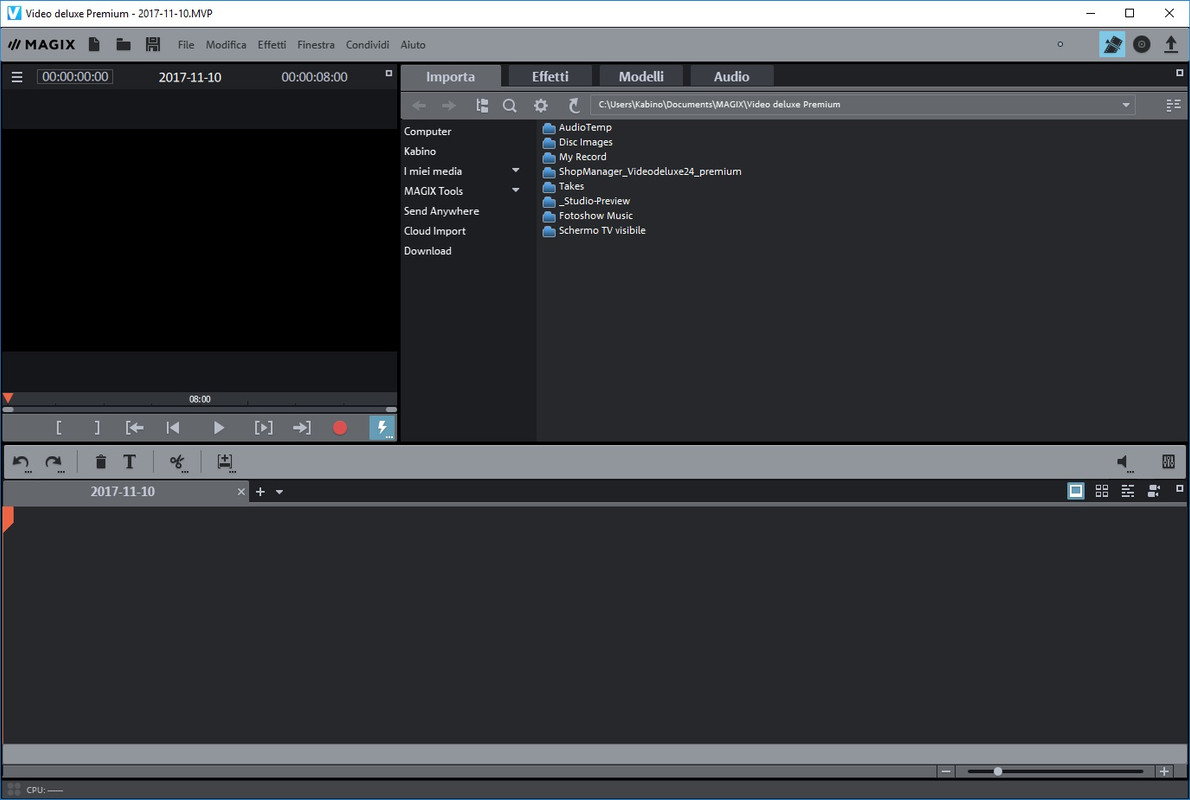The width and height of the screenshot is (1190, 800).
Task: Go forward in the file browser
Action: (x=449, y=106)
